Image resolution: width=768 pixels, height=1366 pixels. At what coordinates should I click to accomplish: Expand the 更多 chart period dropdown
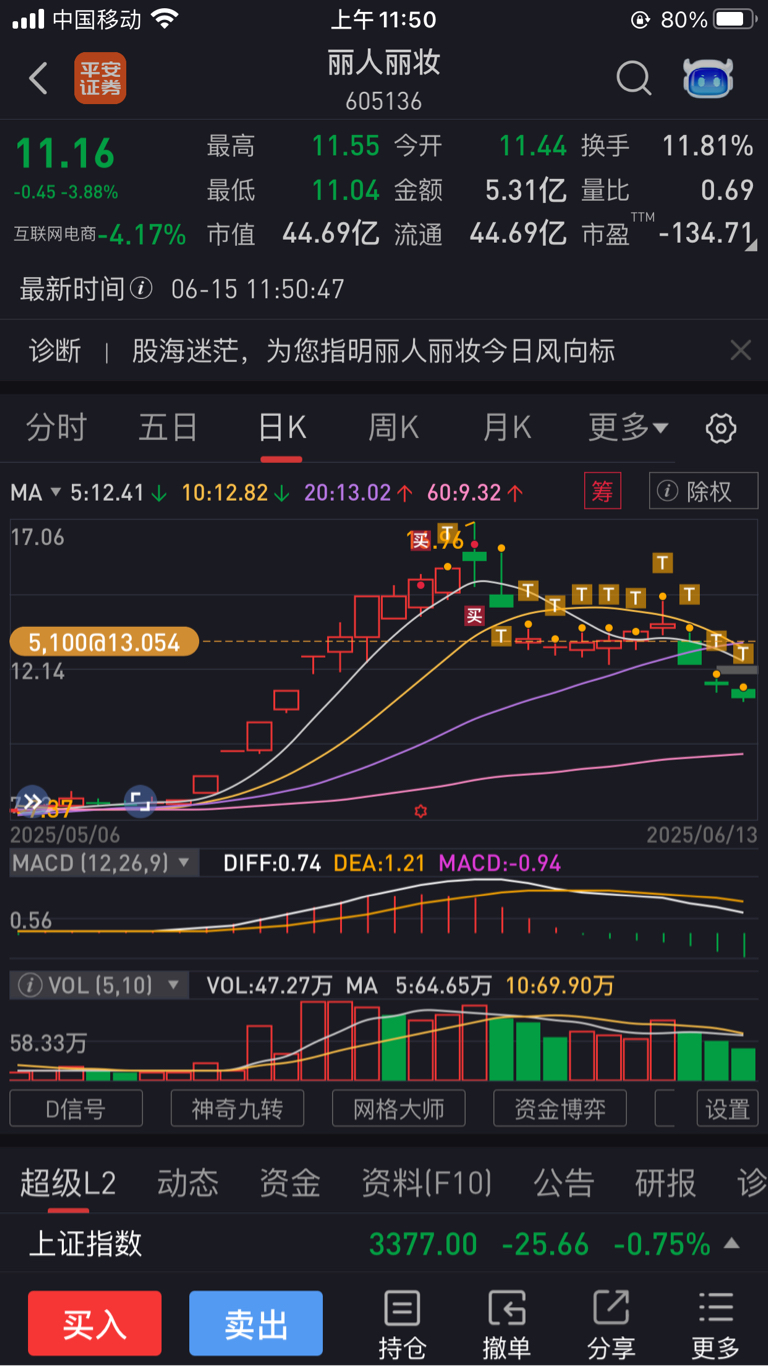pos(628,429)
